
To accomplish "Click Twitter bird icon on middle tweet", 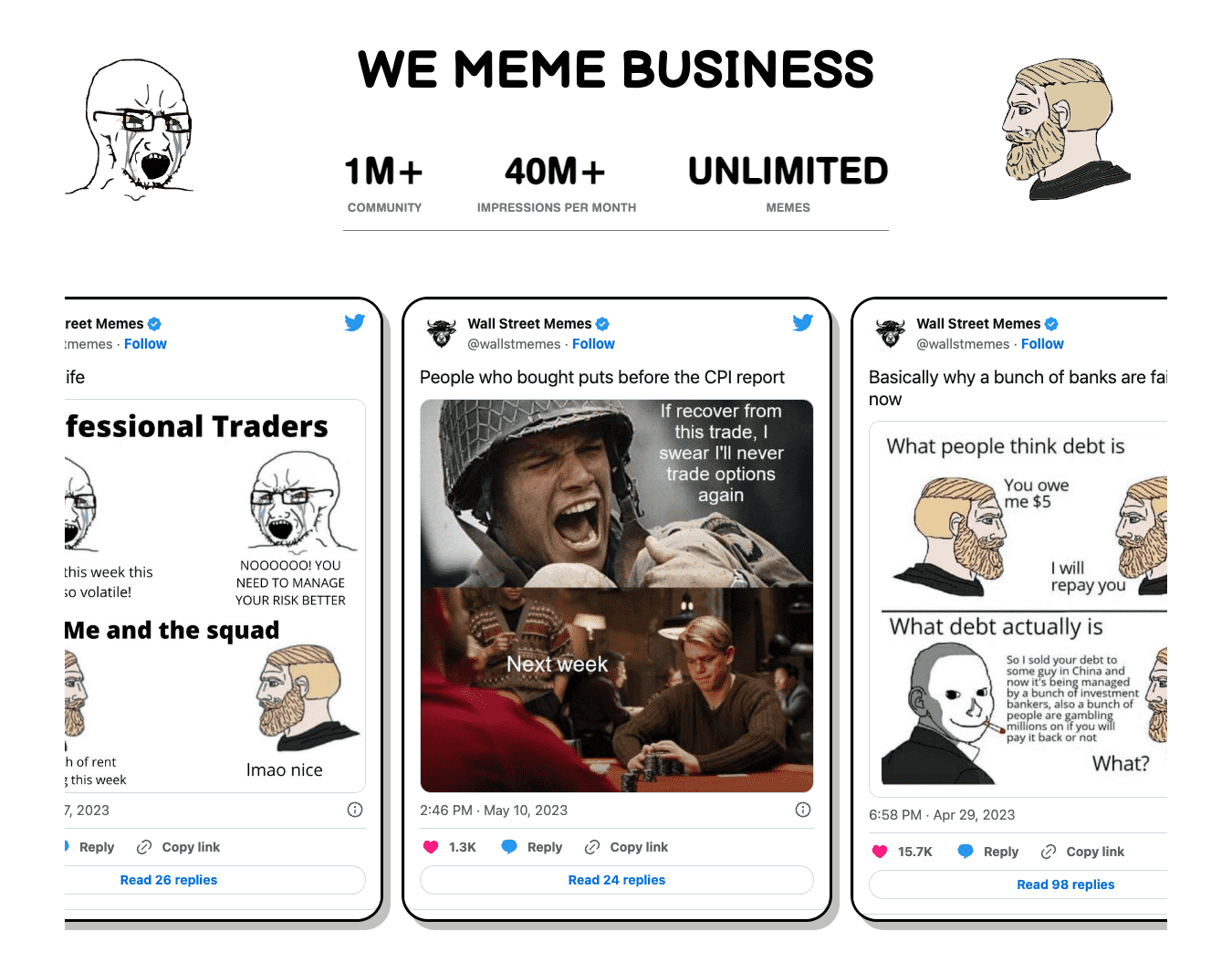I will (803, 322).
